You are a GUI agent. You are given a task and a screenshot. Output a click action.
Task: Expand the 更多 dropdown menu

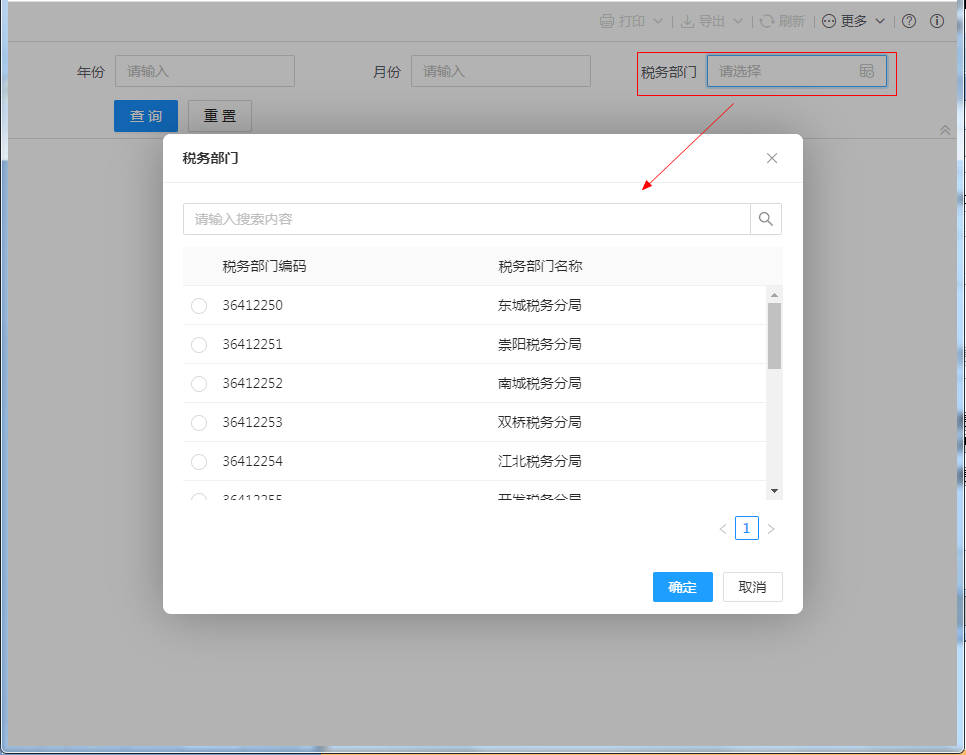[854, 21]
